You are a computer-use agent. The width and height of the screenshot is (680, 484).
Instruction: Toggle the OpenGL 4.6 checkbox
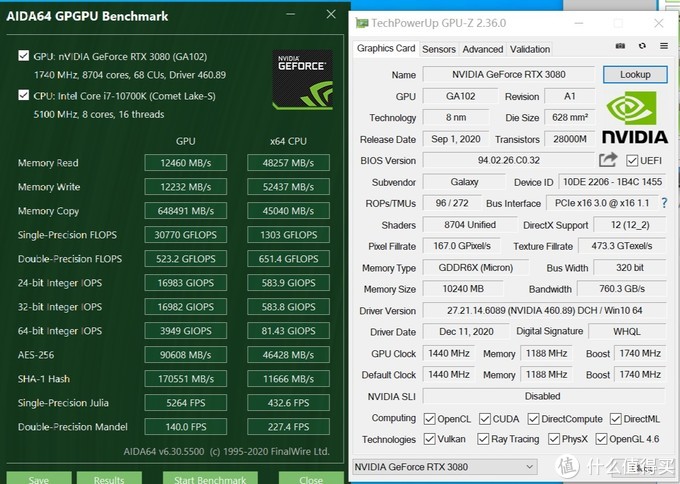tap(601, 439)
